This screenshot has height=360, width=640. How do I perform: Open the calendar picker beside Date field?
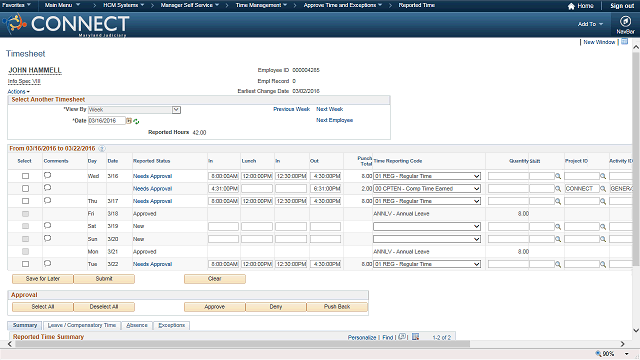point(129,121)
